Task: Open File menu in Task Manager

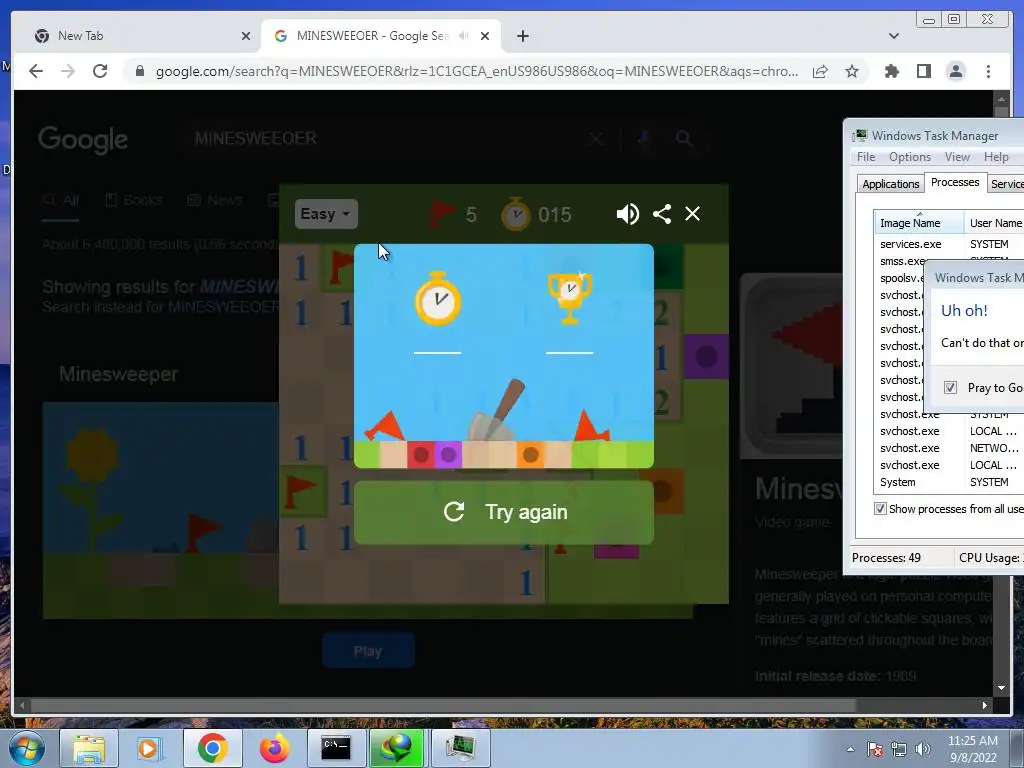Action: click(x=866, y=157)
